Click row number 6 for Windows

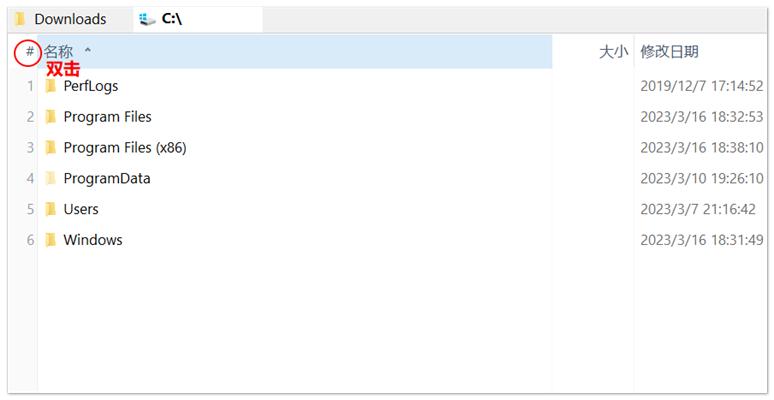click(30, 240)
